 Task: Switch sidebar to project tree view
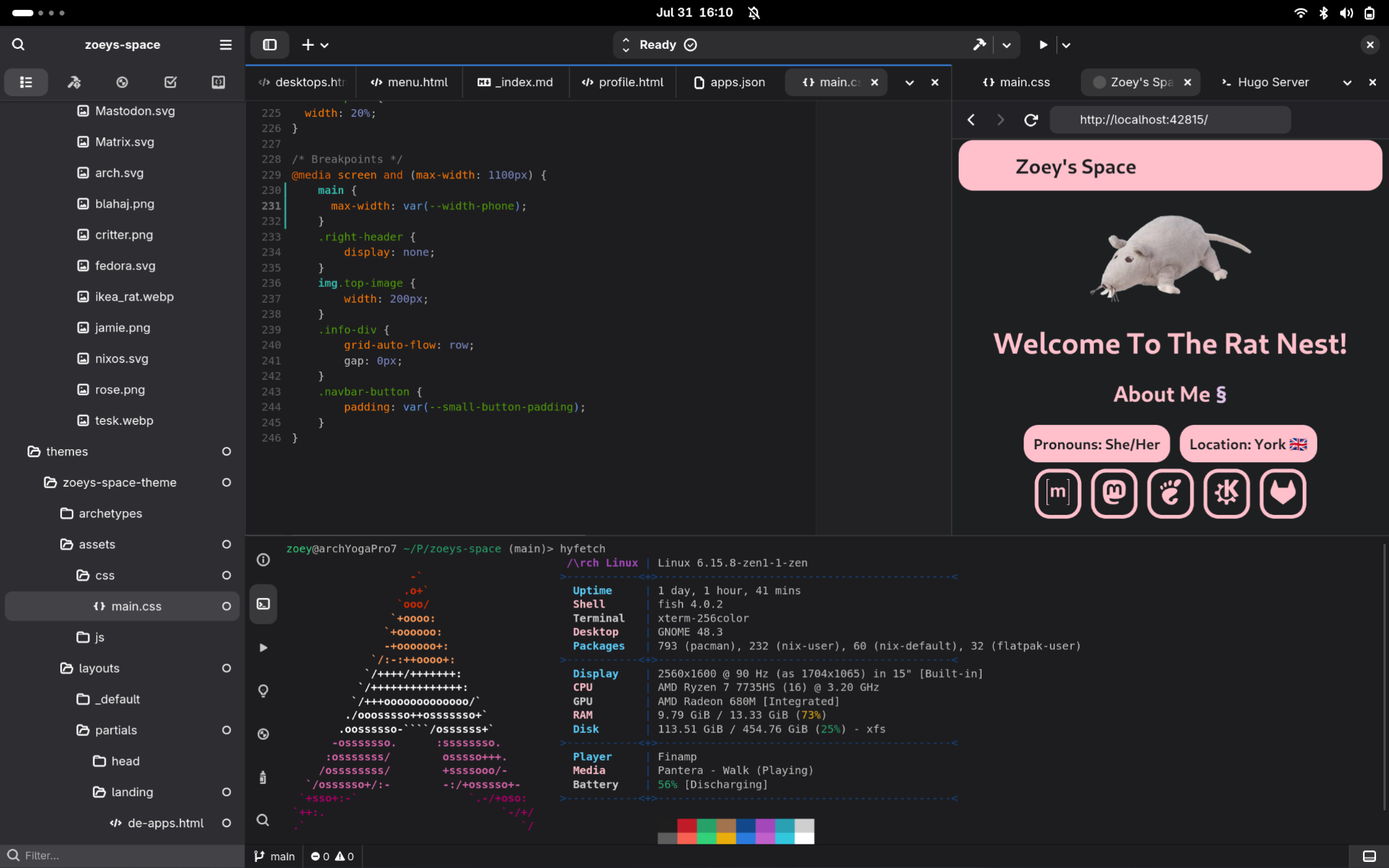click(26, 82)
